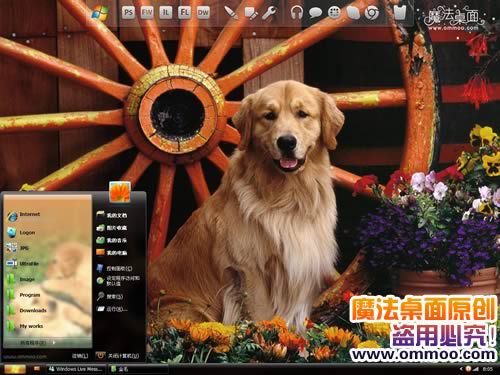Screen dimensions: 500x375
Task: Launch Dreamweaver from the DW dock icon
Action: [x=203, y=13]
